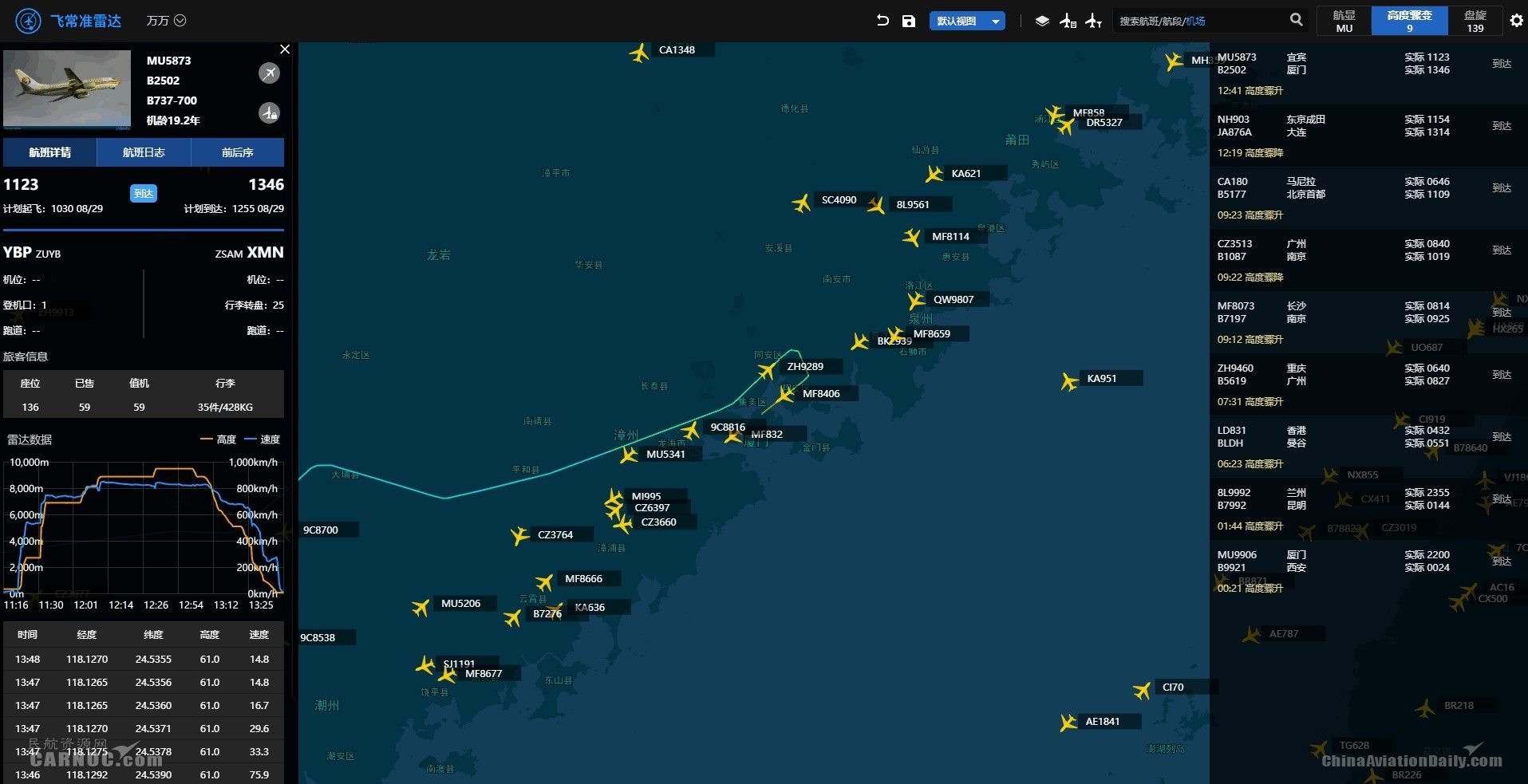This screenshot has height=784, width=1528.
Task: Click the 13:46 radar data row
Action: pyautogui.click(x=144, y=774)
